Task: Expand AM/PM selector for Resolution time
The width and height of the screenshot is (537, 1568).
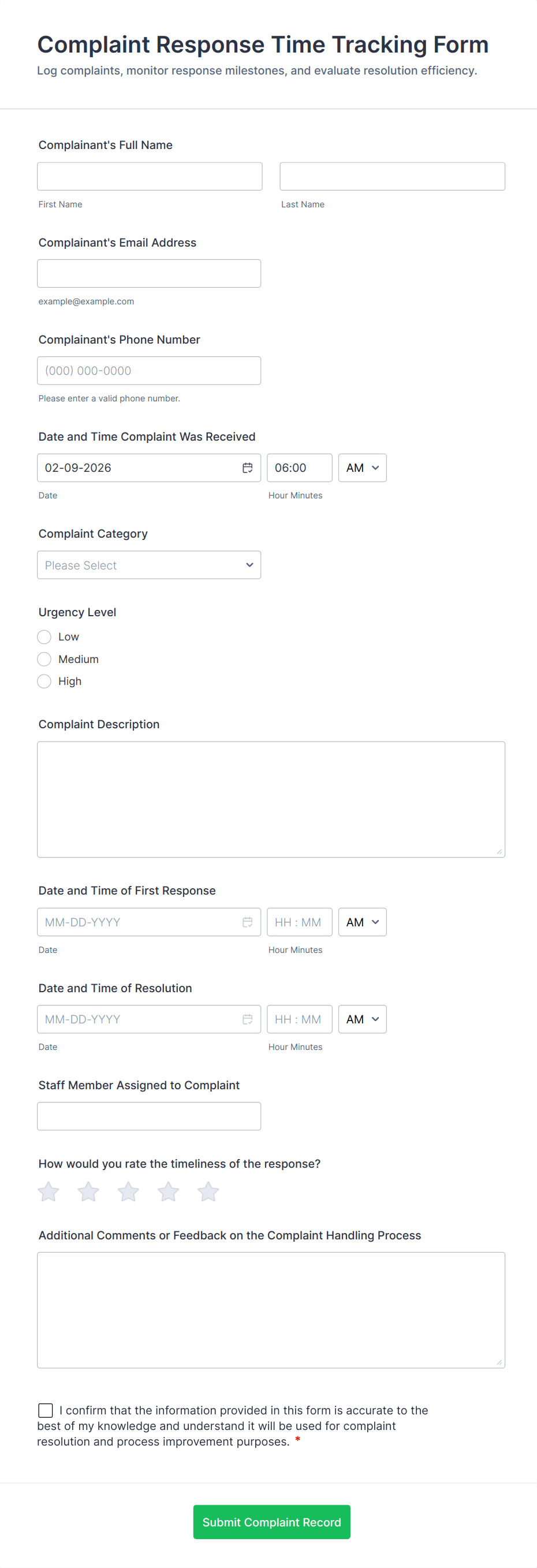Action: [362, 1019]
